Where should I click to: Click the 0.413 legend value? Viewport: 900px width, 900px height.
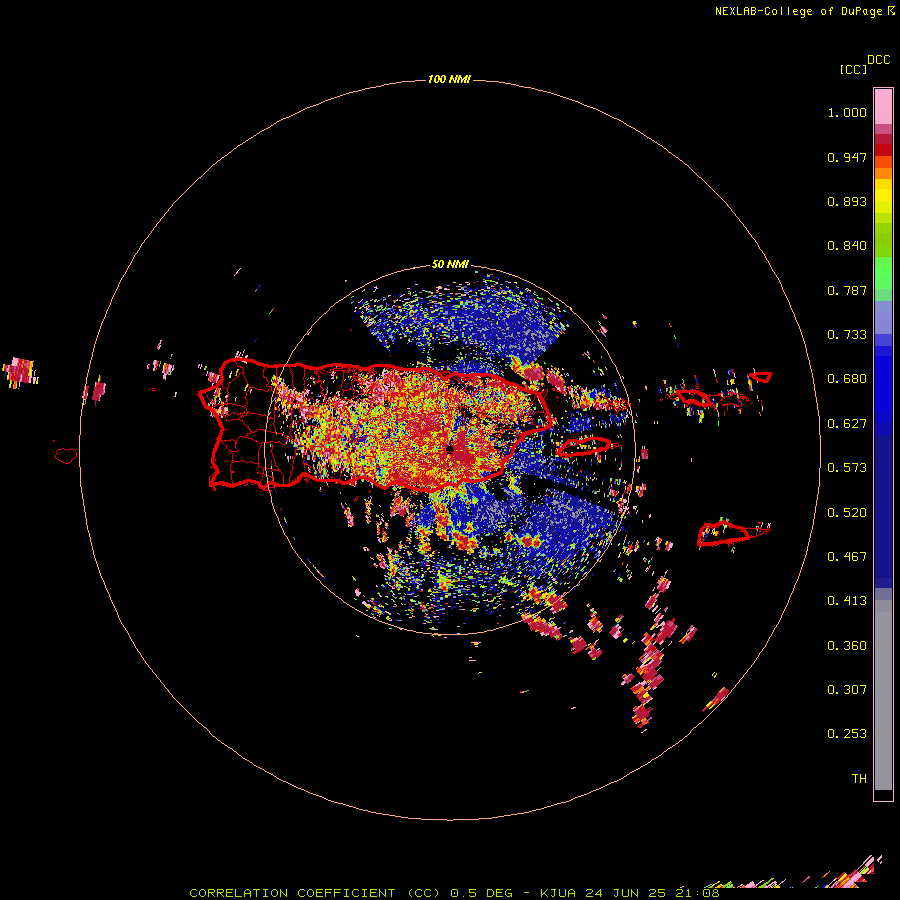coord(847,601)
